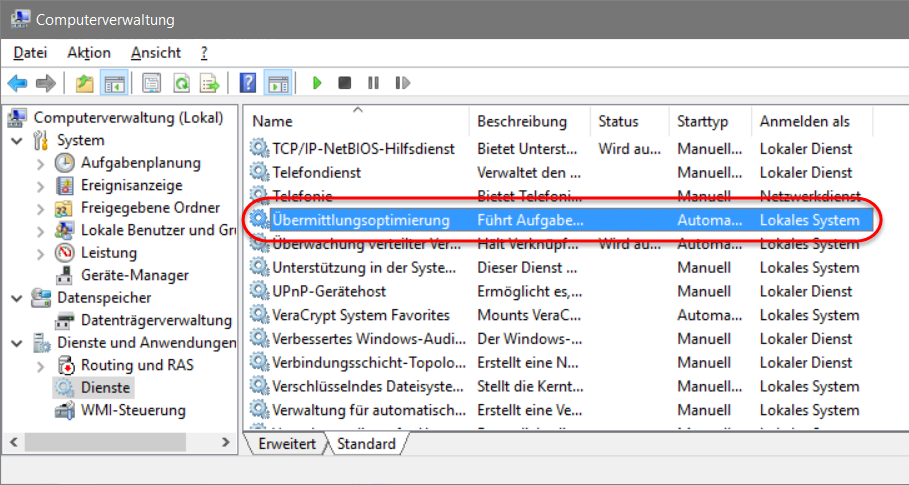
Task: Click the gear icon of TCP/IP-NetBIOS-Hilfsdienst
Action: pyautogui.click(x=259, y=148)
